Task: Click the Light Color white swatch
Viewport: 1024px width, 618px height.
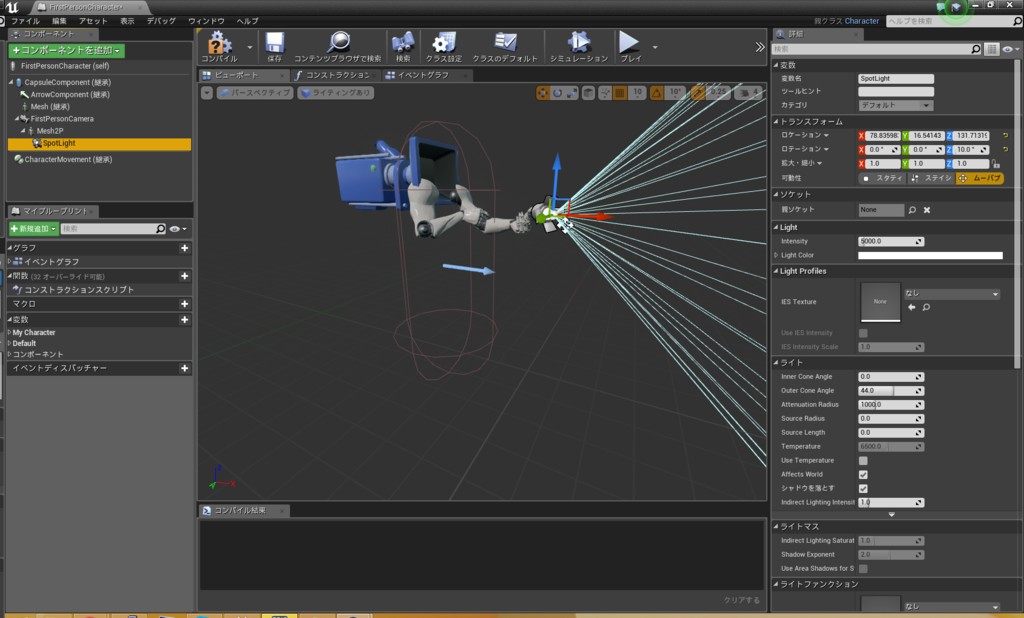Action: [x=930, y=255]
